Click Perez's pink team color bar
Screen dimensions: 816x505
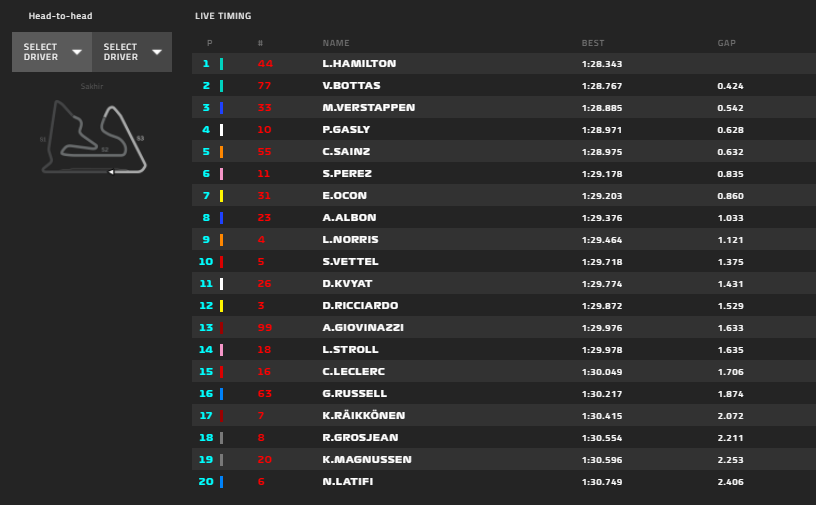[222, 174]
